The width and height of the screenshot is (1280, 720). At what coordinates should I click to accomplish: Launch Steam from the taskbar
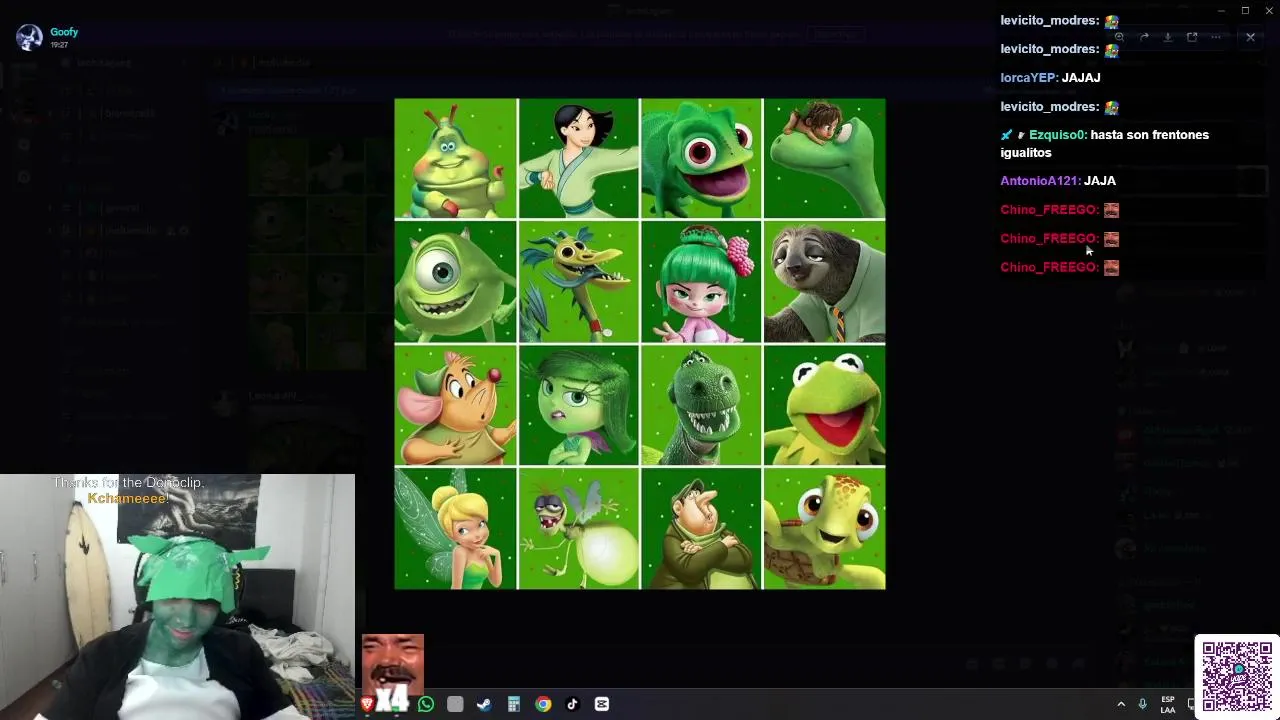pos(484,704)
